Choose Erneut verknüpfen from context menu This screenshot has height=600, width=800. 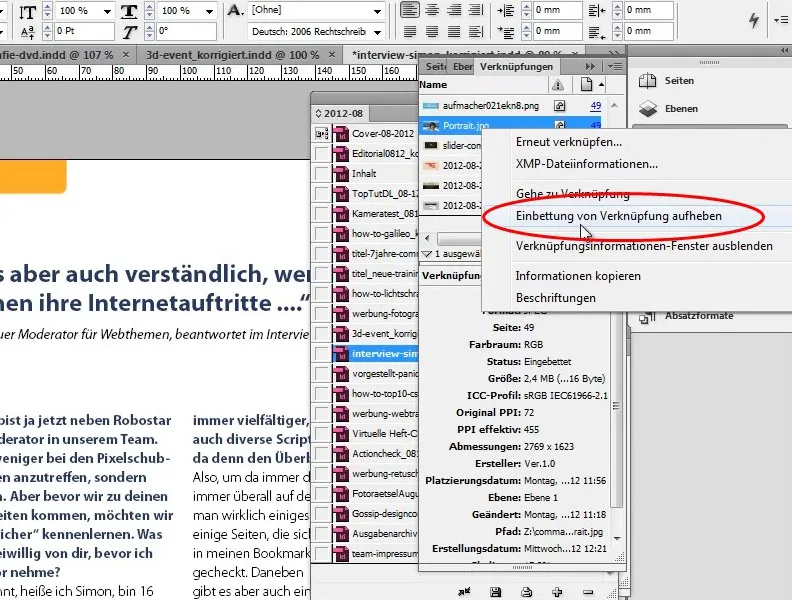[x=569, y=142]
